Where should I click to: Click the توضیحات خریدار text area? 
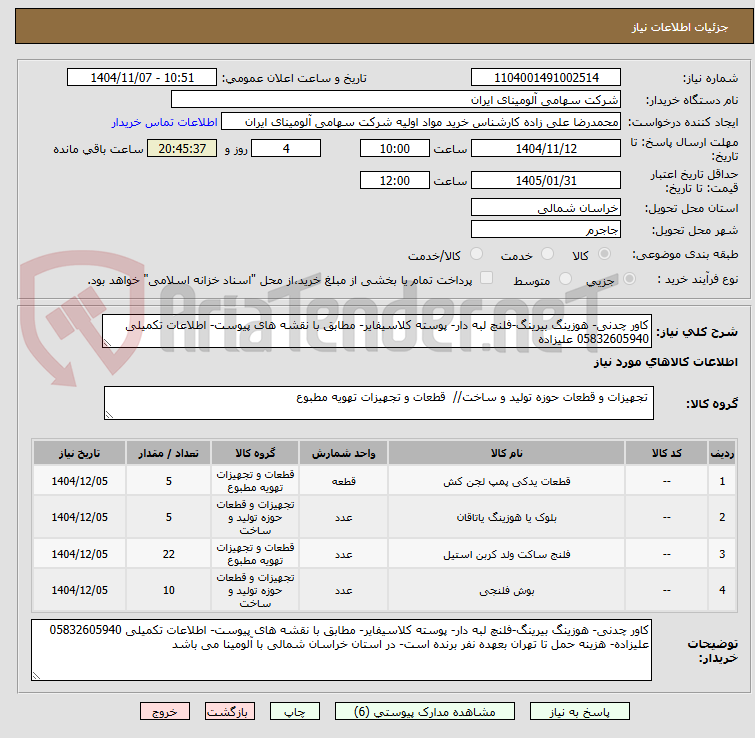coord(341,650)
